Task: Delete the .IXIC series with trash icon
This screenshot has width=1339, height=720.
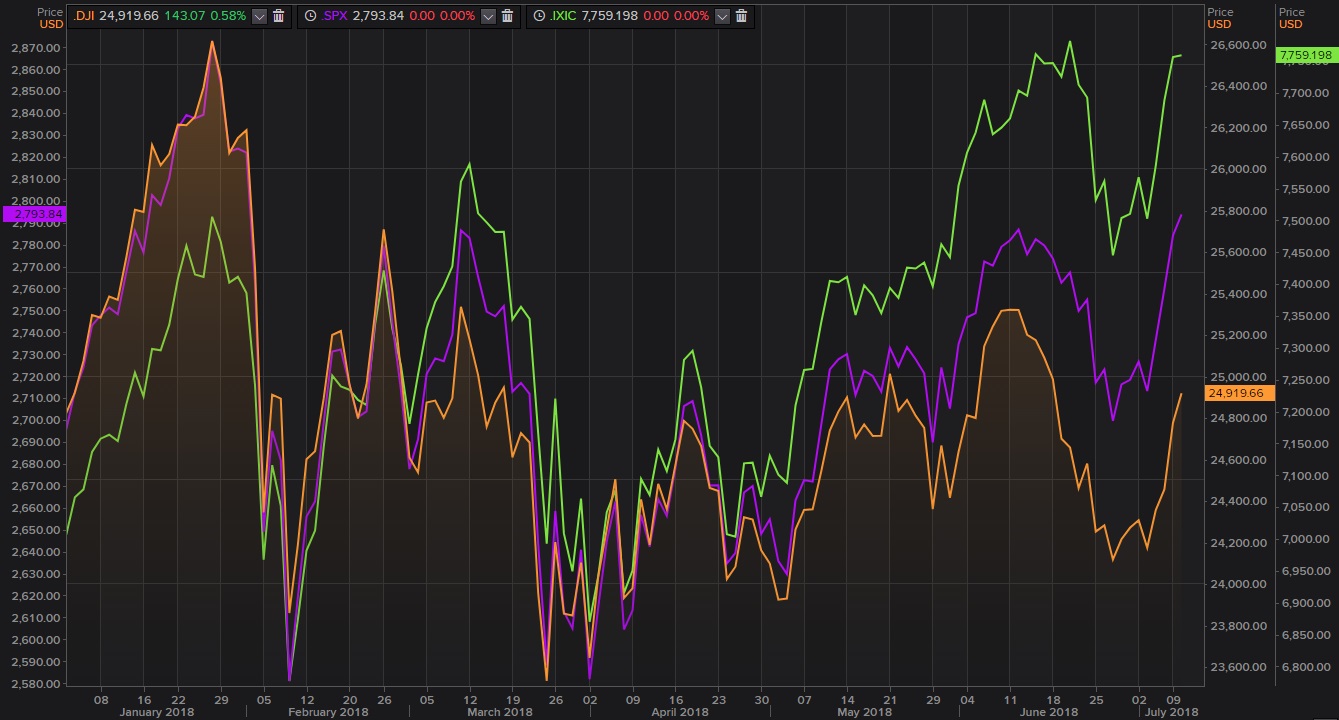Action: (x=741, y=16)
